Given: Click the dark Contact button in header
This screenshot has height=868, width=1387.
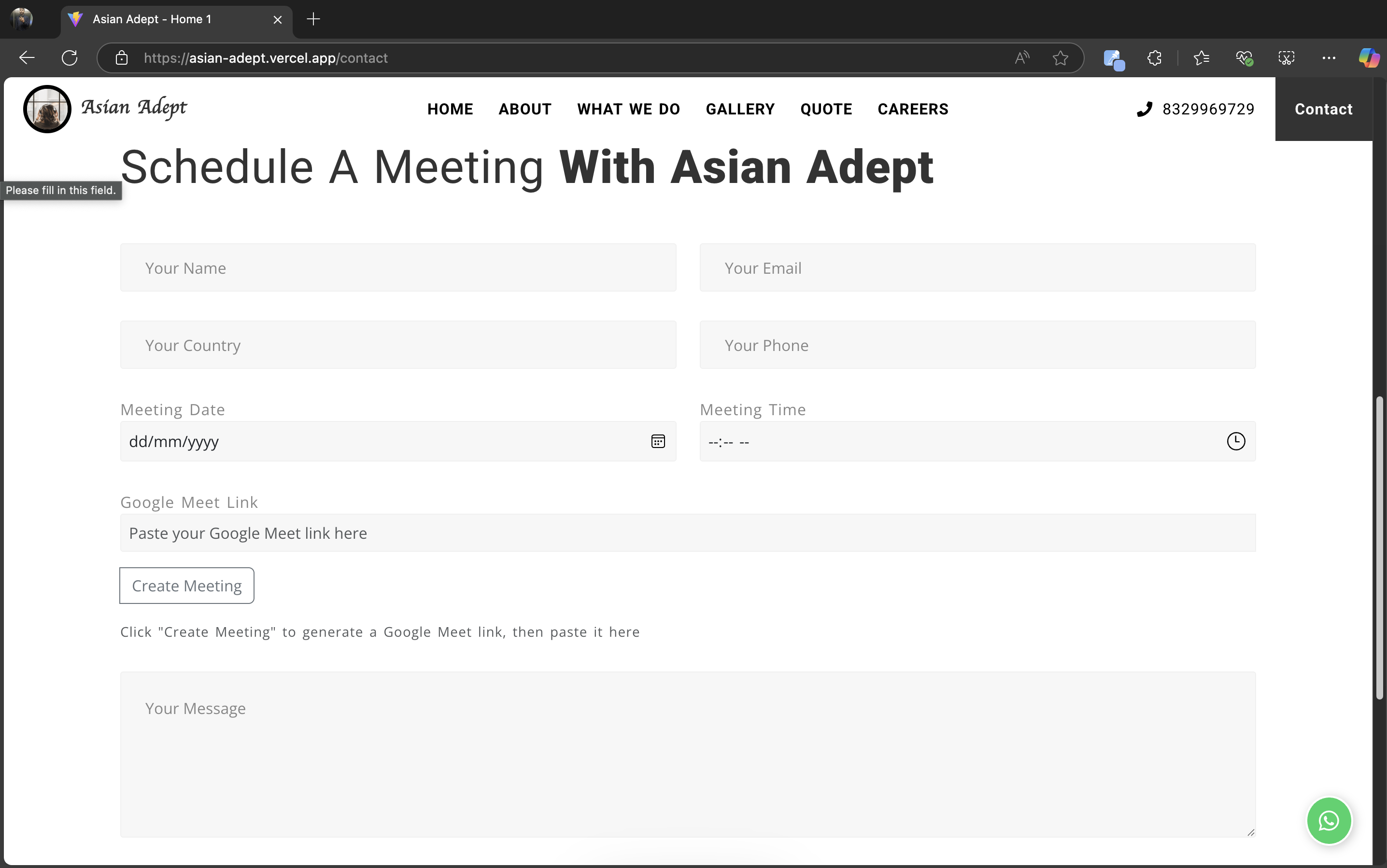Looking at the screenshot, I should 1323,109.
